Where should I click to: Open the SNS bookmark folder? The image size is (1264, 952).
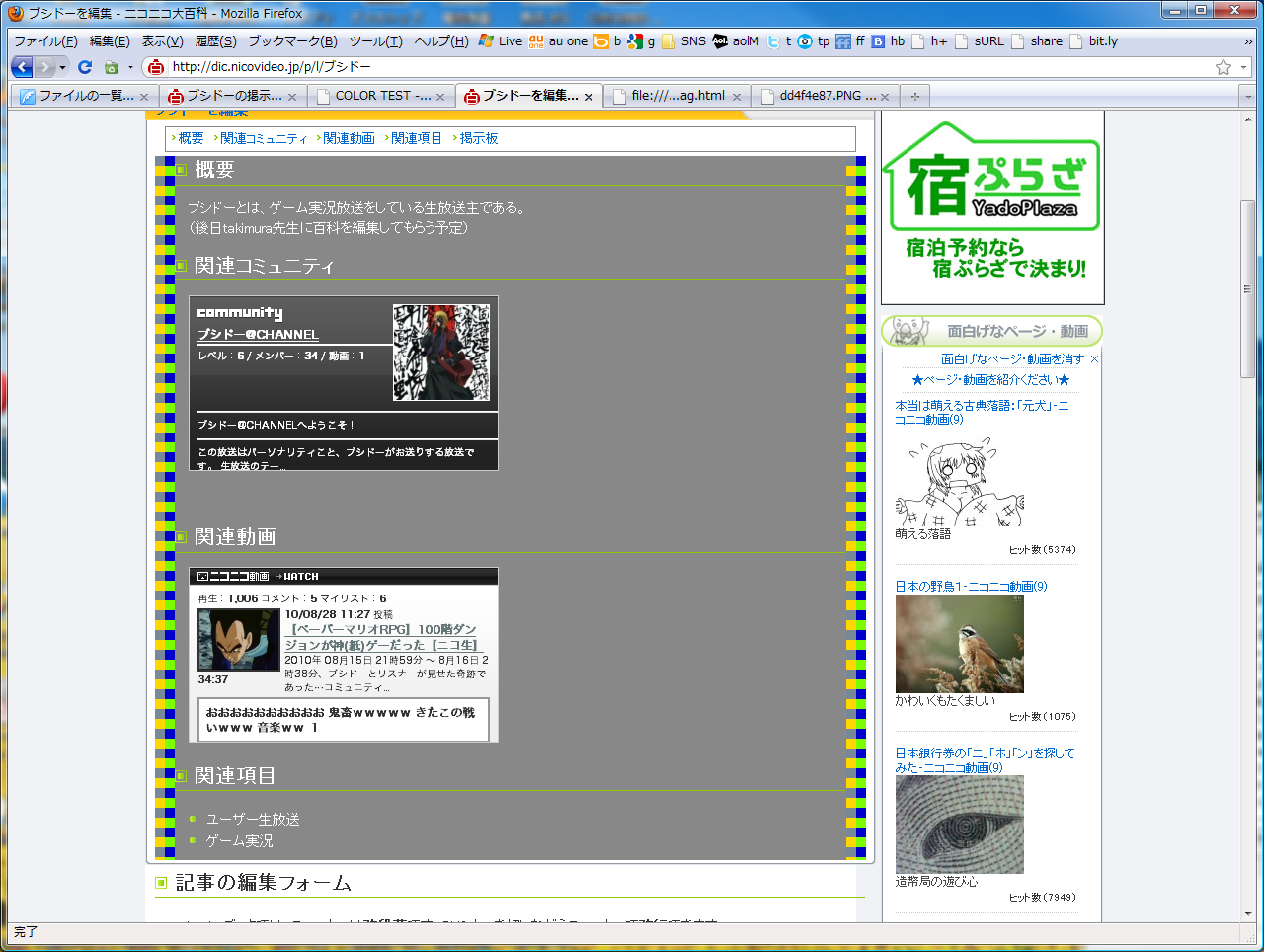(x=684, y=41)
